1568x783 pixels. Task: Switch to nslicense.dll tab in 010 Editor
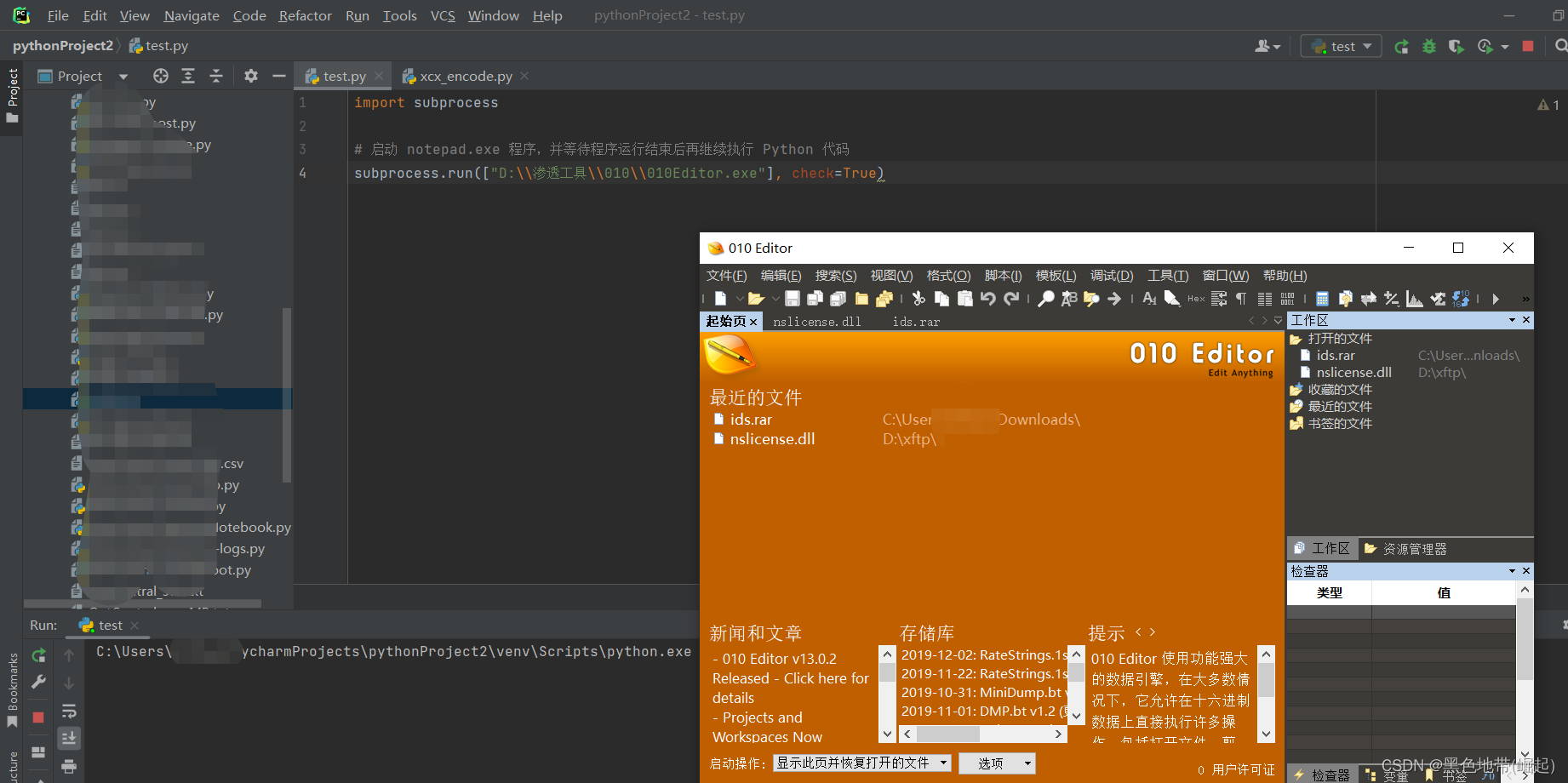click(816, 322)
